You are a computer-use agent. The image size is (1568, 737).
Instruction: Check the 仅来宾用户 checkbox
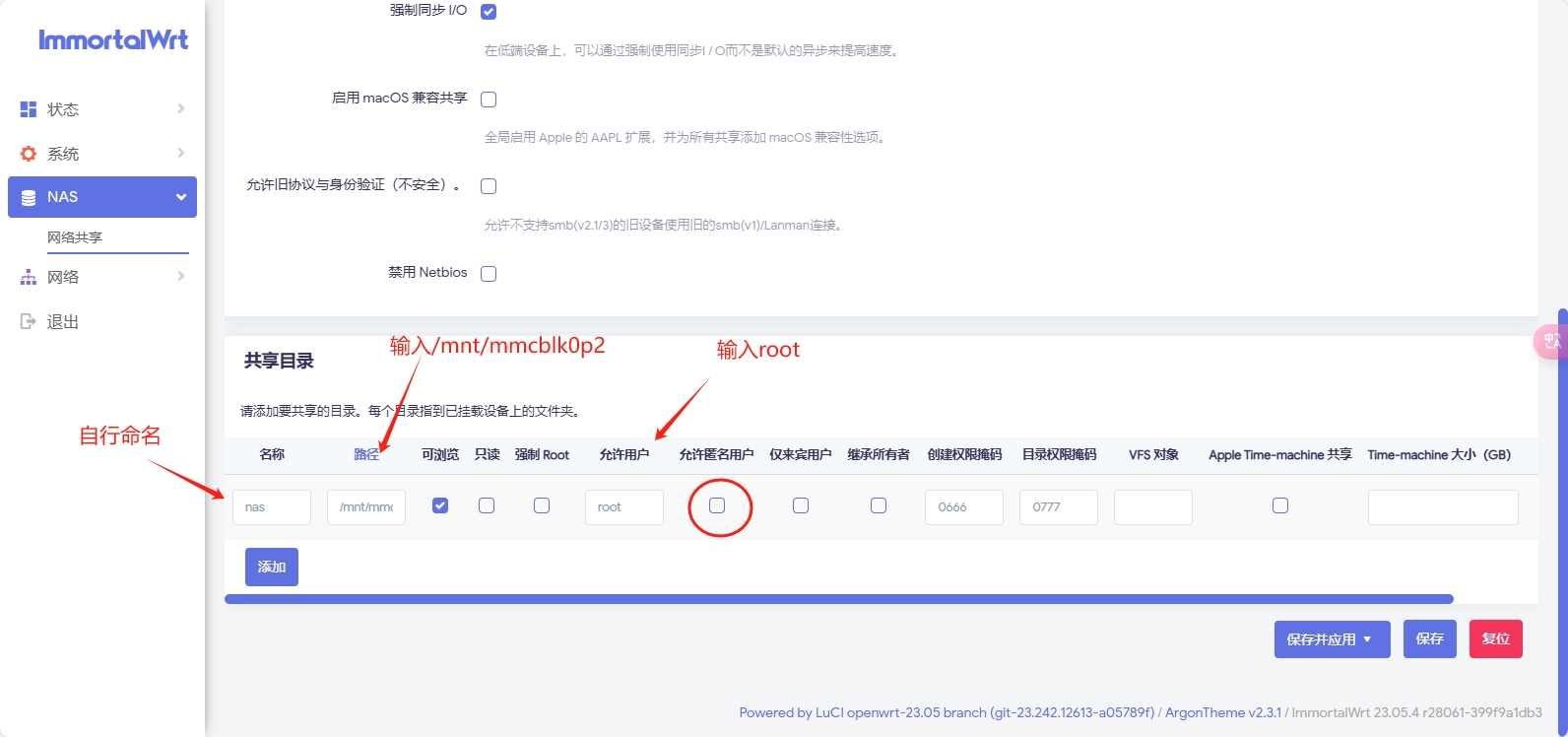coord(801,505)
